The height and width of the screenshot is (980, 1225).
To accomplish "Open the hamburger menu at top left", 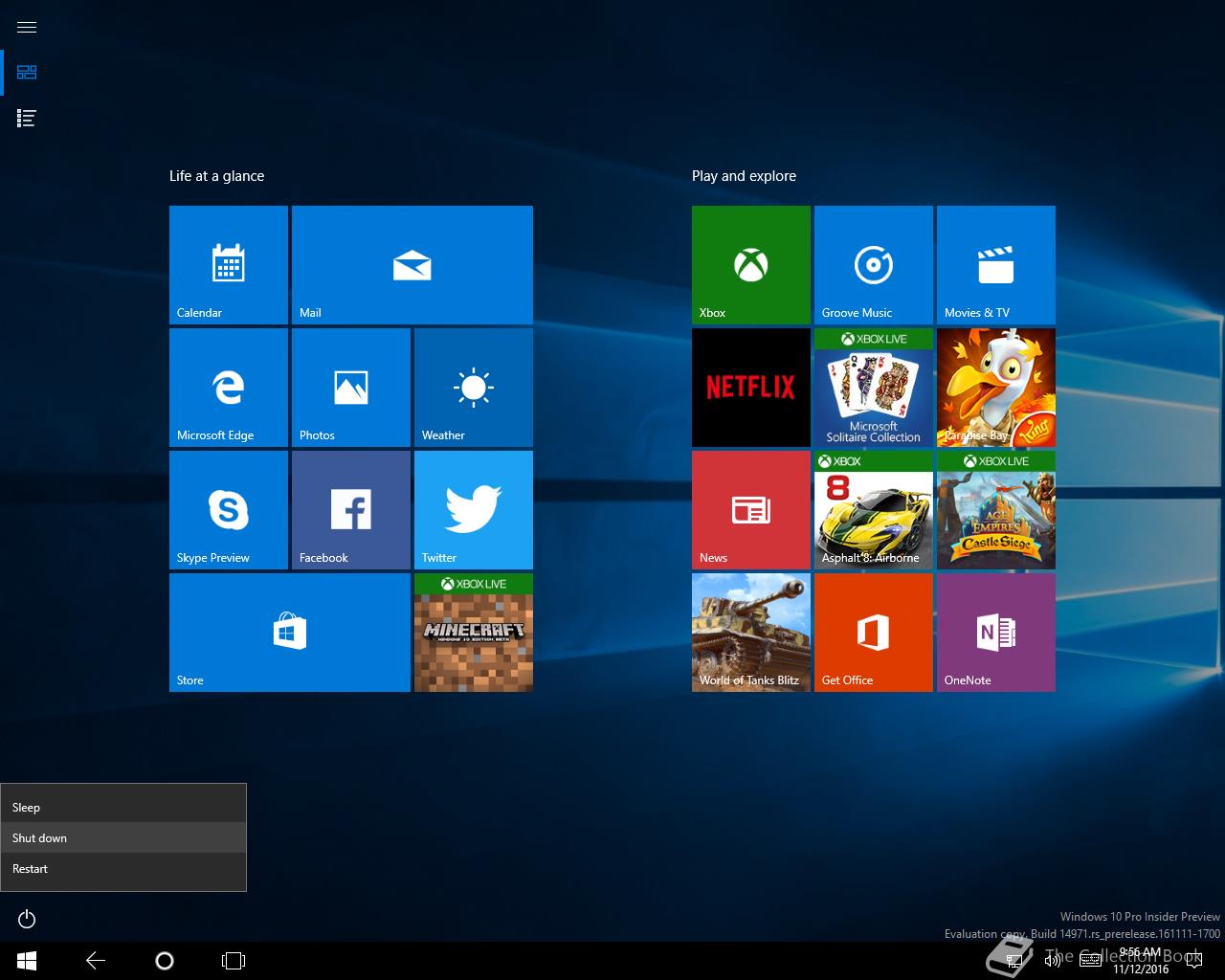I will click(x=27, y=27).
